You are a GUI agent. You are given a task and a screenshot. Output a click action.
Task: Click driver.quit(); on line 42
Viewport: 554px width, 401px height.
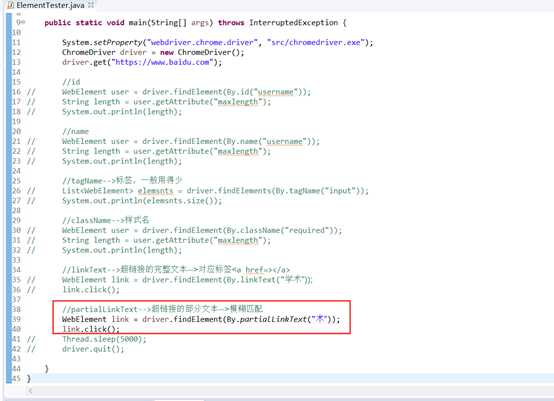[x=93, y=349]
